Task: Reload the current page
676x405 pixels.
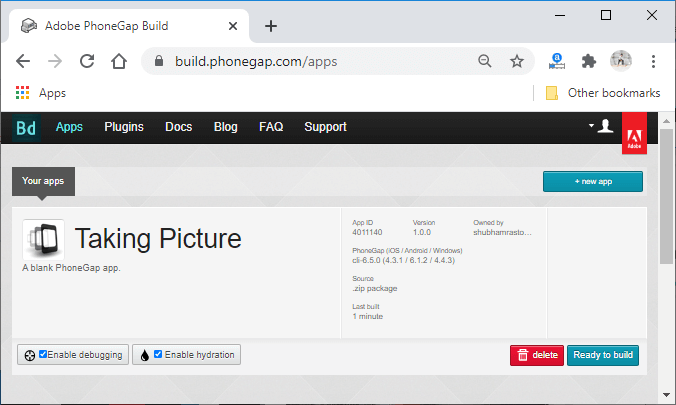Action: (87, 61)
